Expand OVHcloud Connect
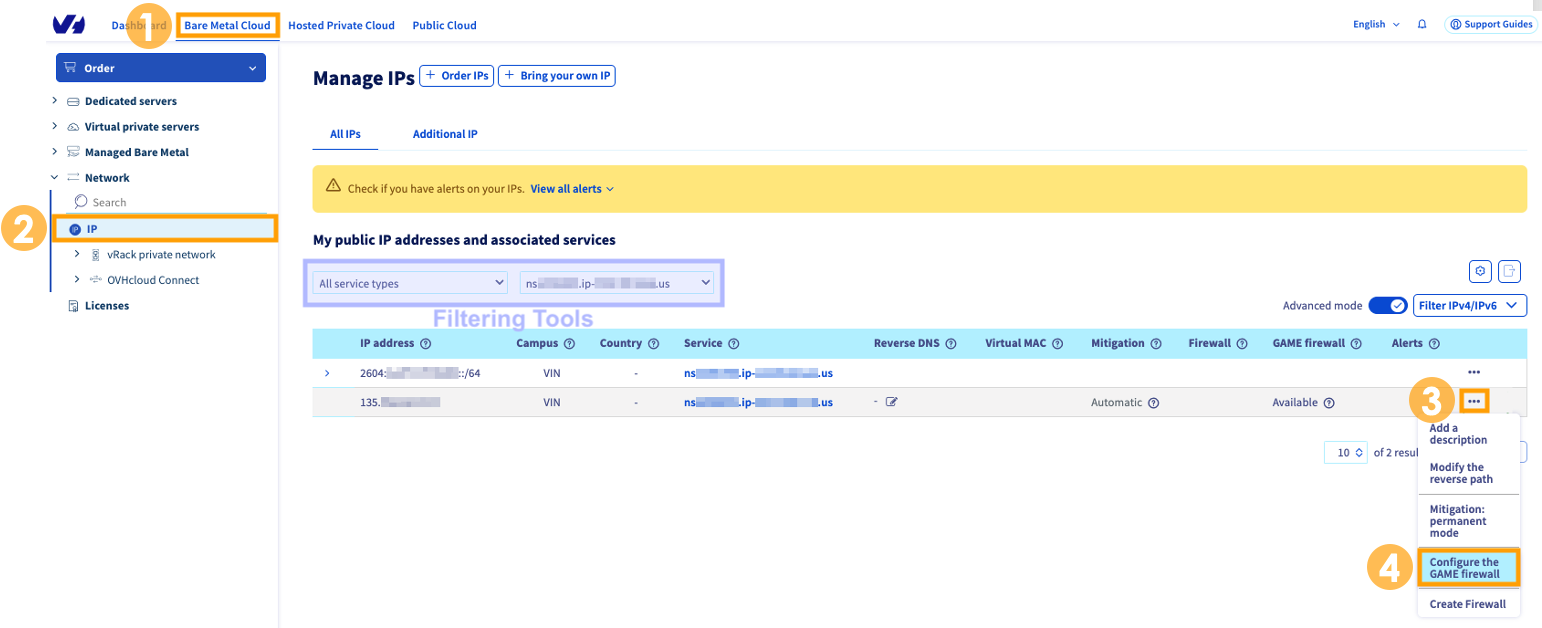1542x628 pixels. (77, 280)
